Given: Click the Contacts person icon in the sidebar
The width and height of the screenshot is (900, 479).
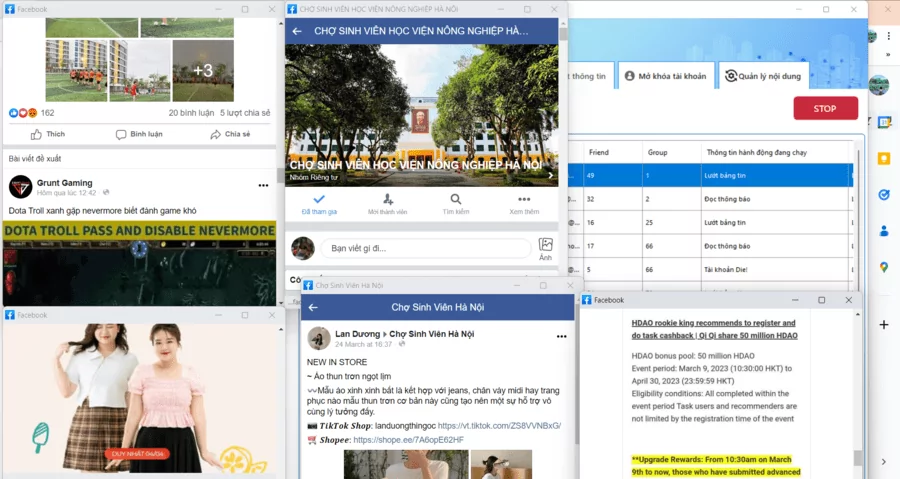Looking at the screenshot, I should tap(884, 231).
